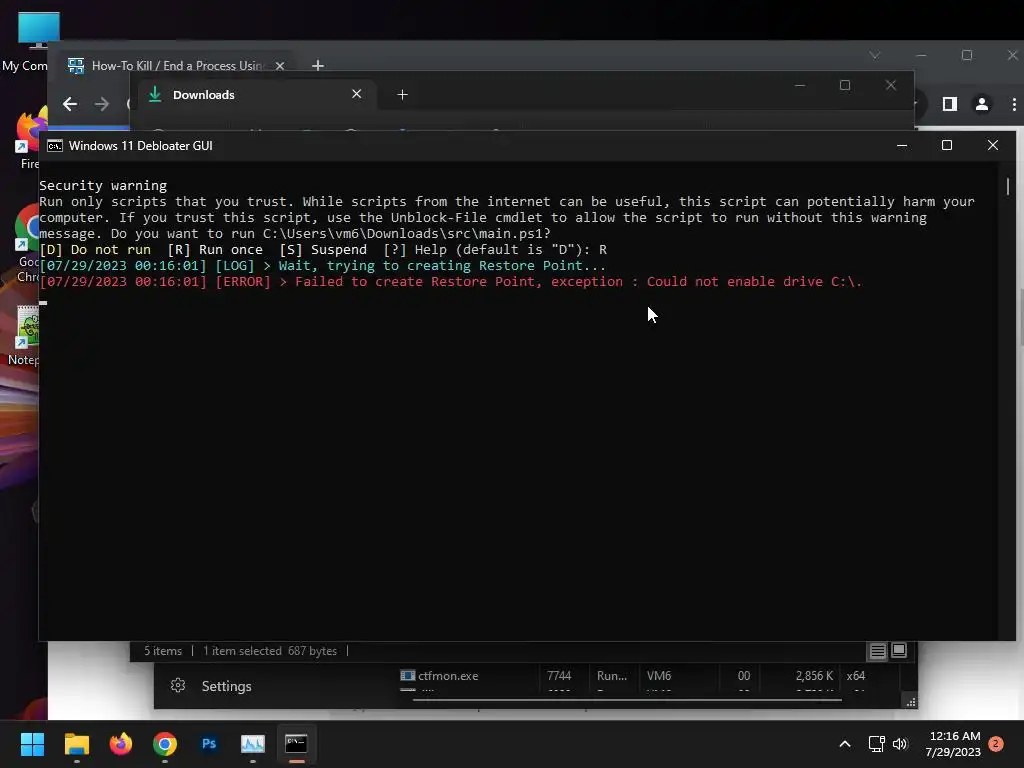1024x768 pixels.
Task: Open Photoshop from the taskbar
Action: coord(209,744)
